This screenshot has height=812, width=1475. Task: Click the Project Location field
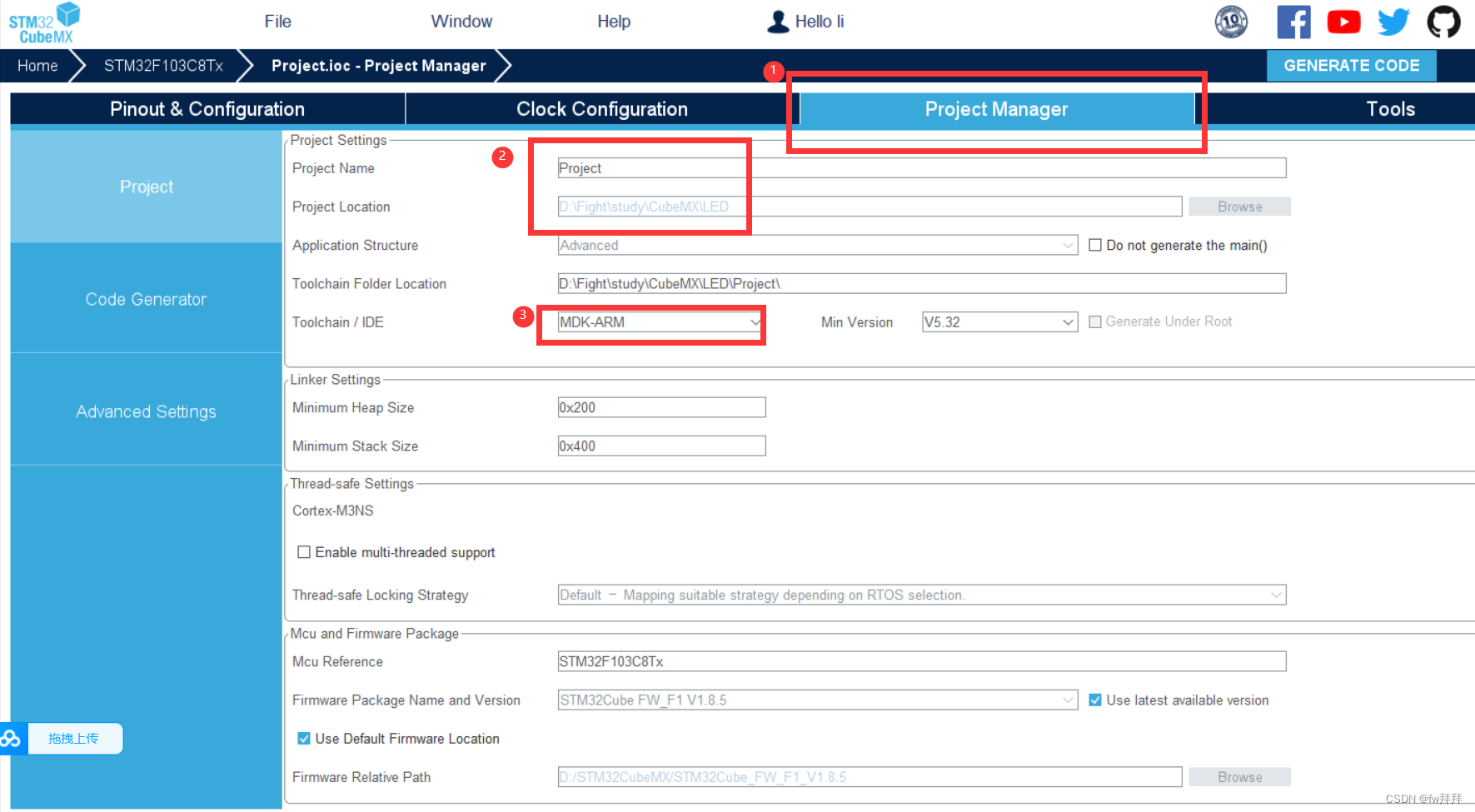tap(870, 207)
